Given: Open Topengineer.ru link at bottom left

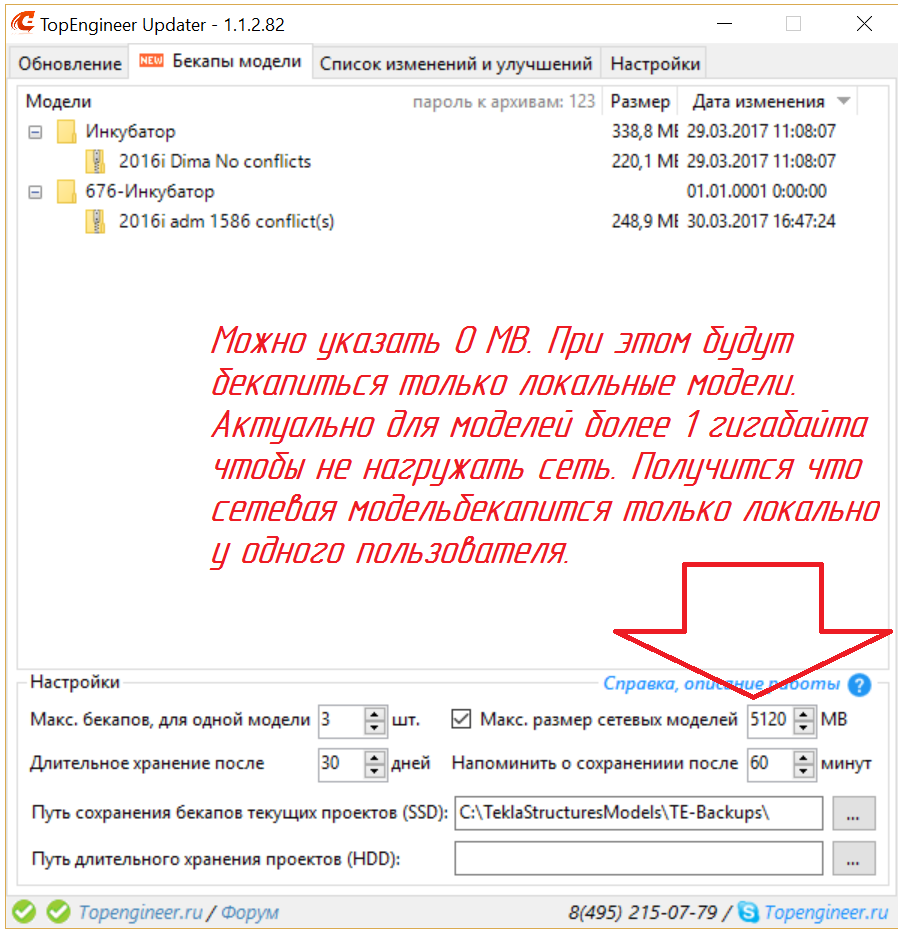Looking at the screenshot, I should click(x=141, y=913).
